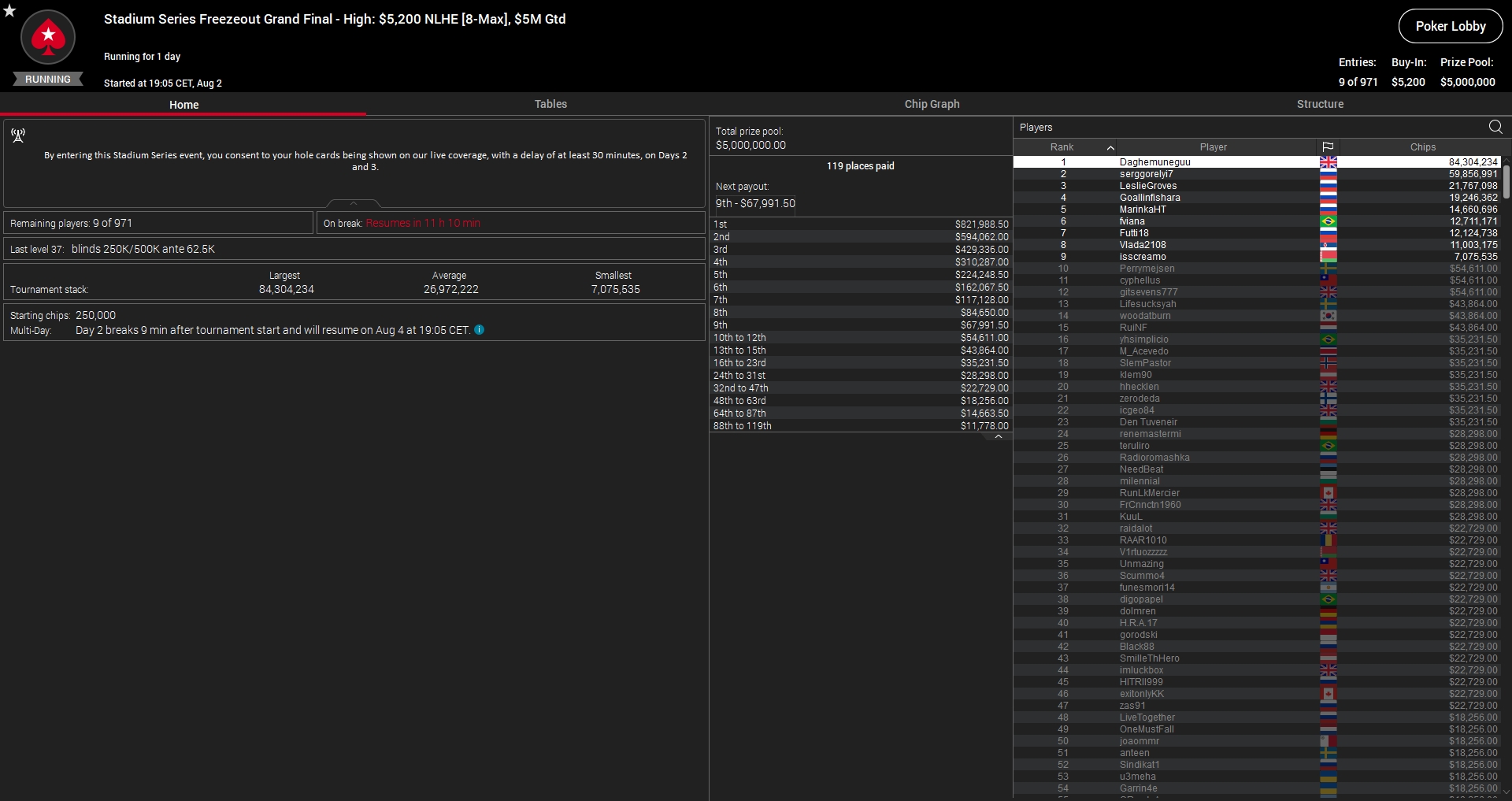Click the flag beside SlemPastor

pyautogui.click(x=1329, y=363)
